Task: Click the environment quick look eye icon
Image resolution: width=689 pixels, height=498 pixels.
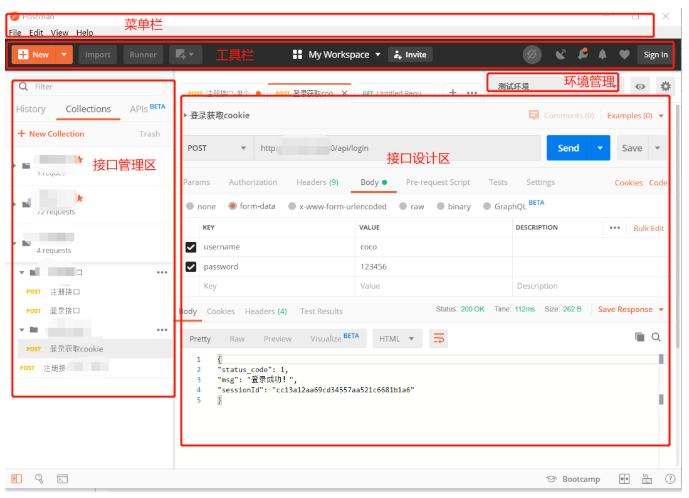Action: pyautogui.click(x=641, y=87)
